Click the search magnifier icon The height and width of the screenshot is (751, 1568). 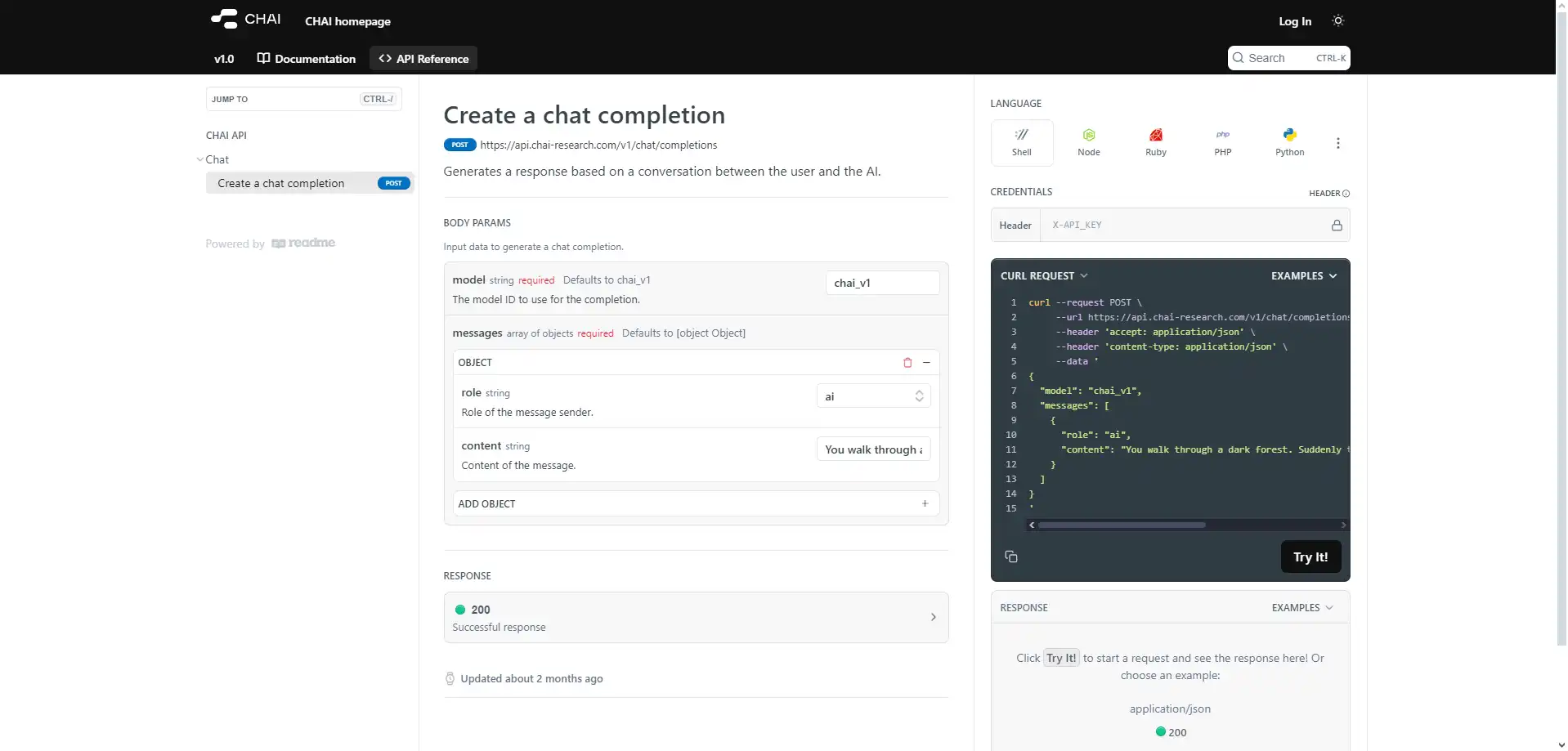pyautogui.click(x=1239, y=58)
